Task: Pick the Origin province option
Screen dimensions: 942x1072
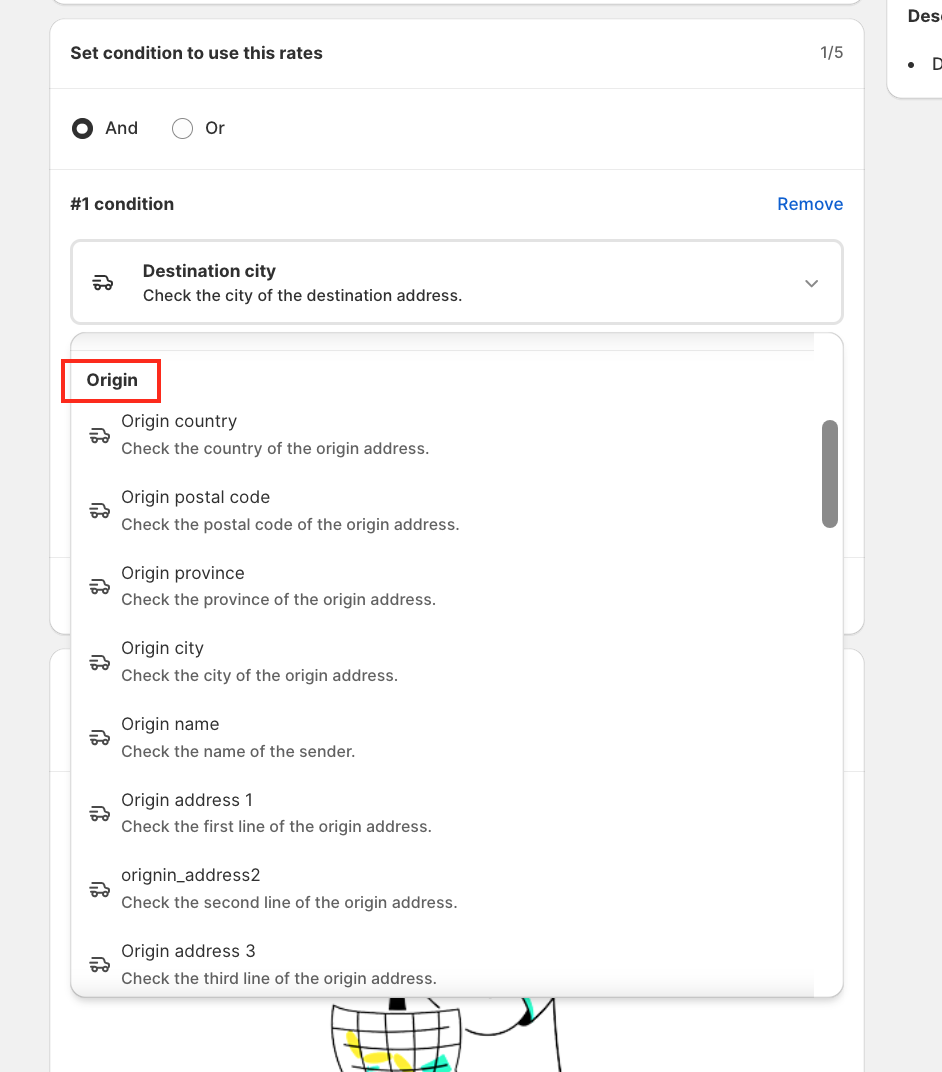Action: [183, 574]
